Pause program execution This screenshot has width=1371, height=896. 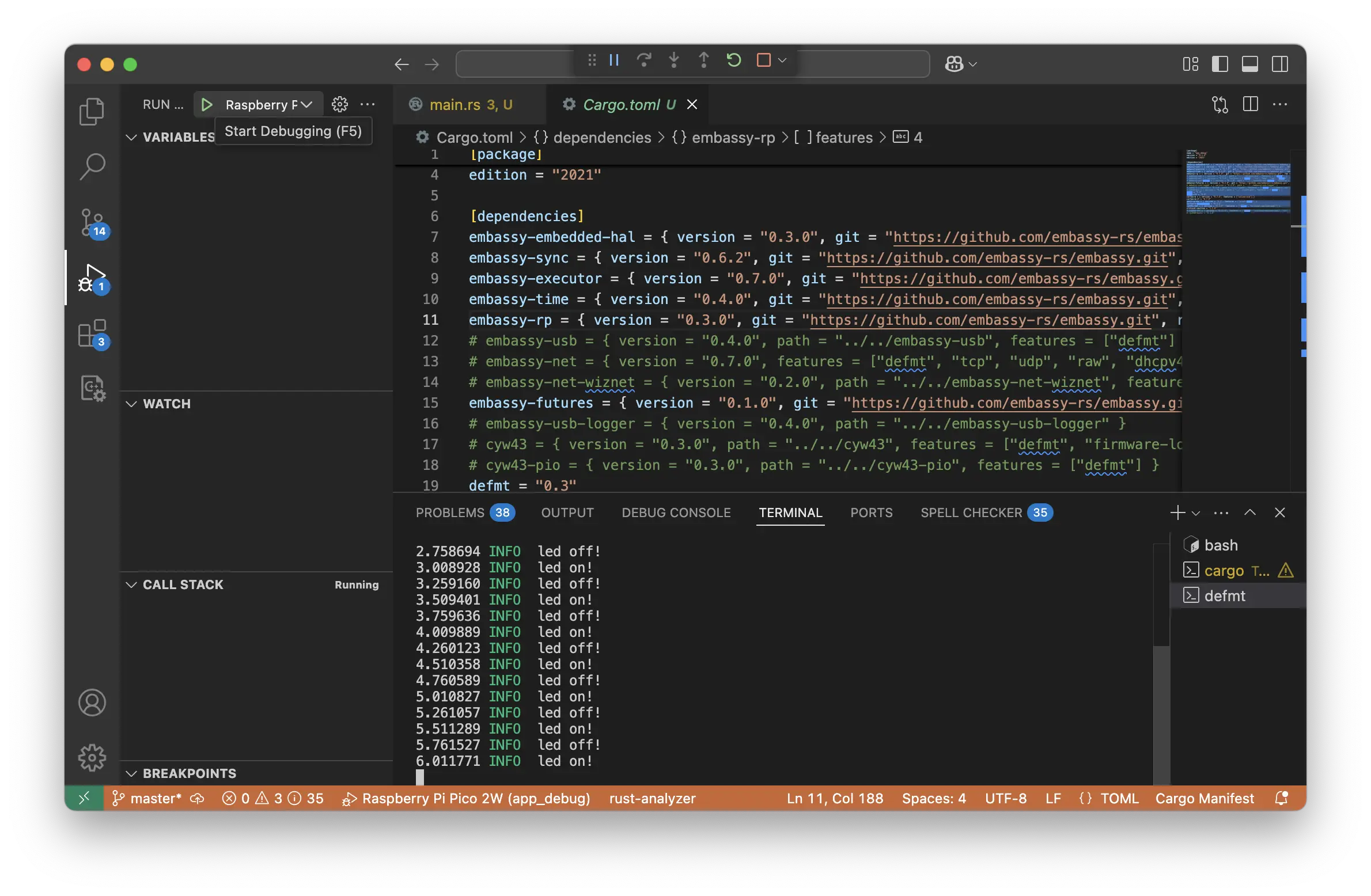tap(613, 60)
